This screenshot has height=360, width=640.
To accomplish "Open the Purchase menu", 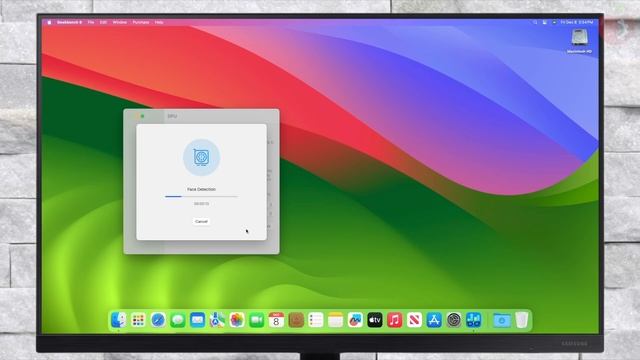I will pyautogui.click(x=141, y=22).
